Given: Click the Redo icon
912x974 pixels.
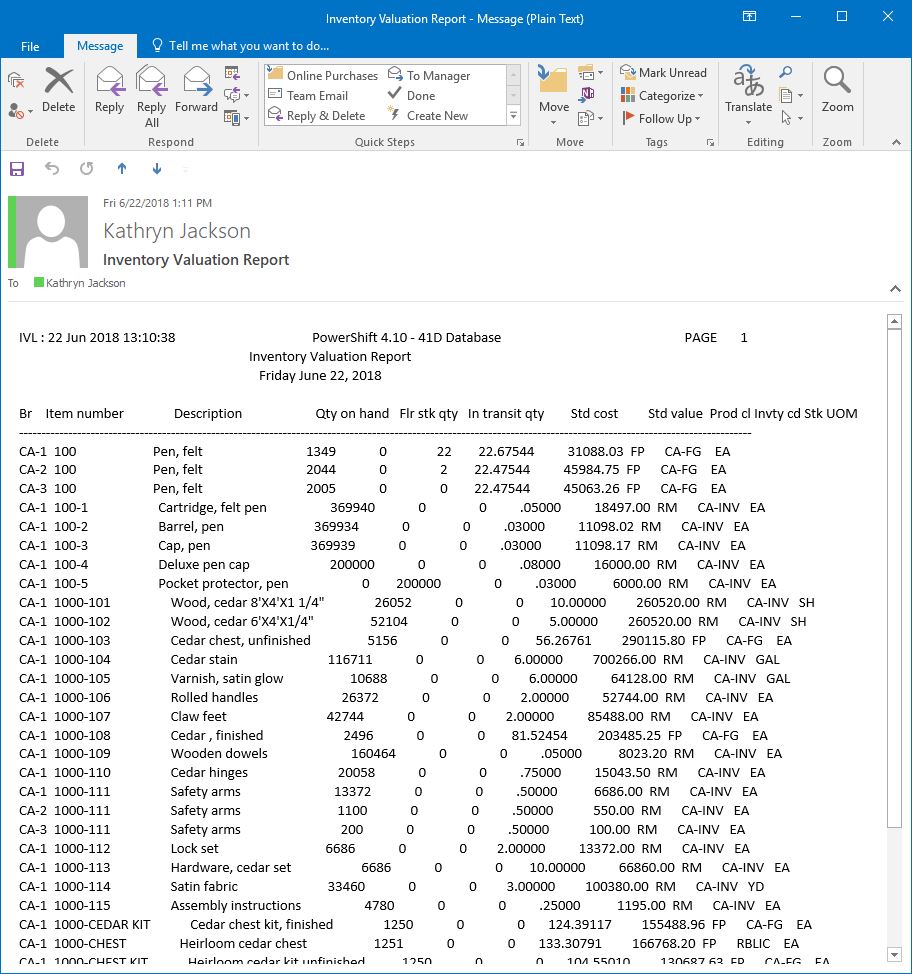Looking at the screenshot, I should [x=86, y=168].
